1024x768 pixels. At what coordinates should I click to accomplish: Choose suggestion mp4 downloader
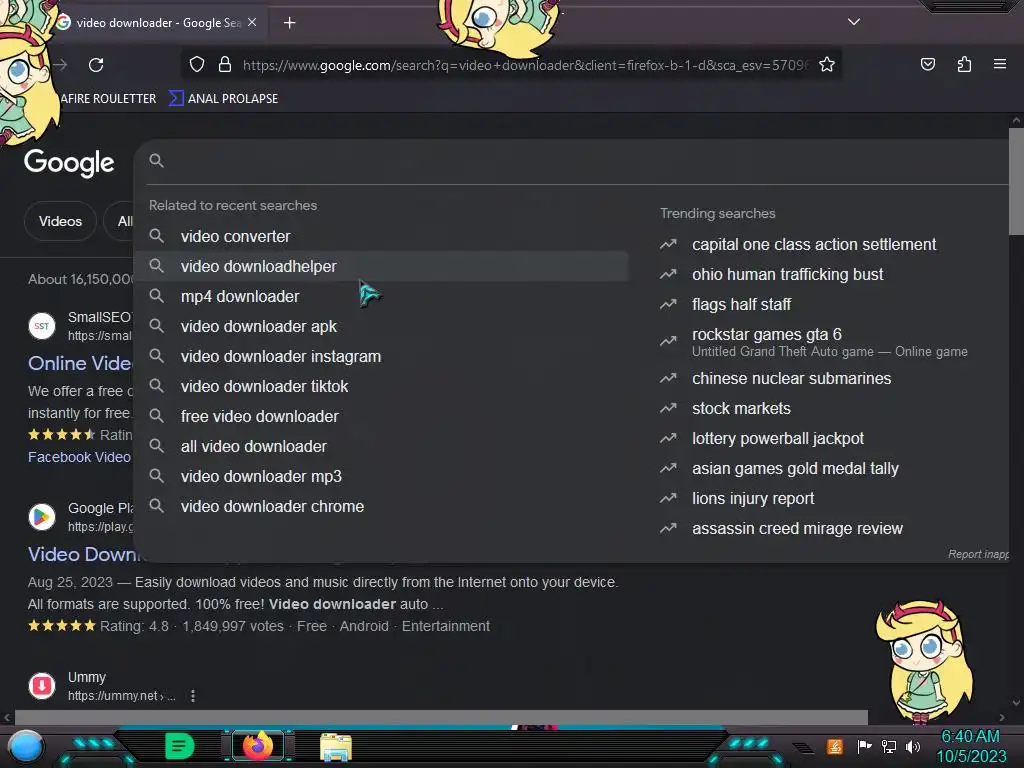[381, 296]
